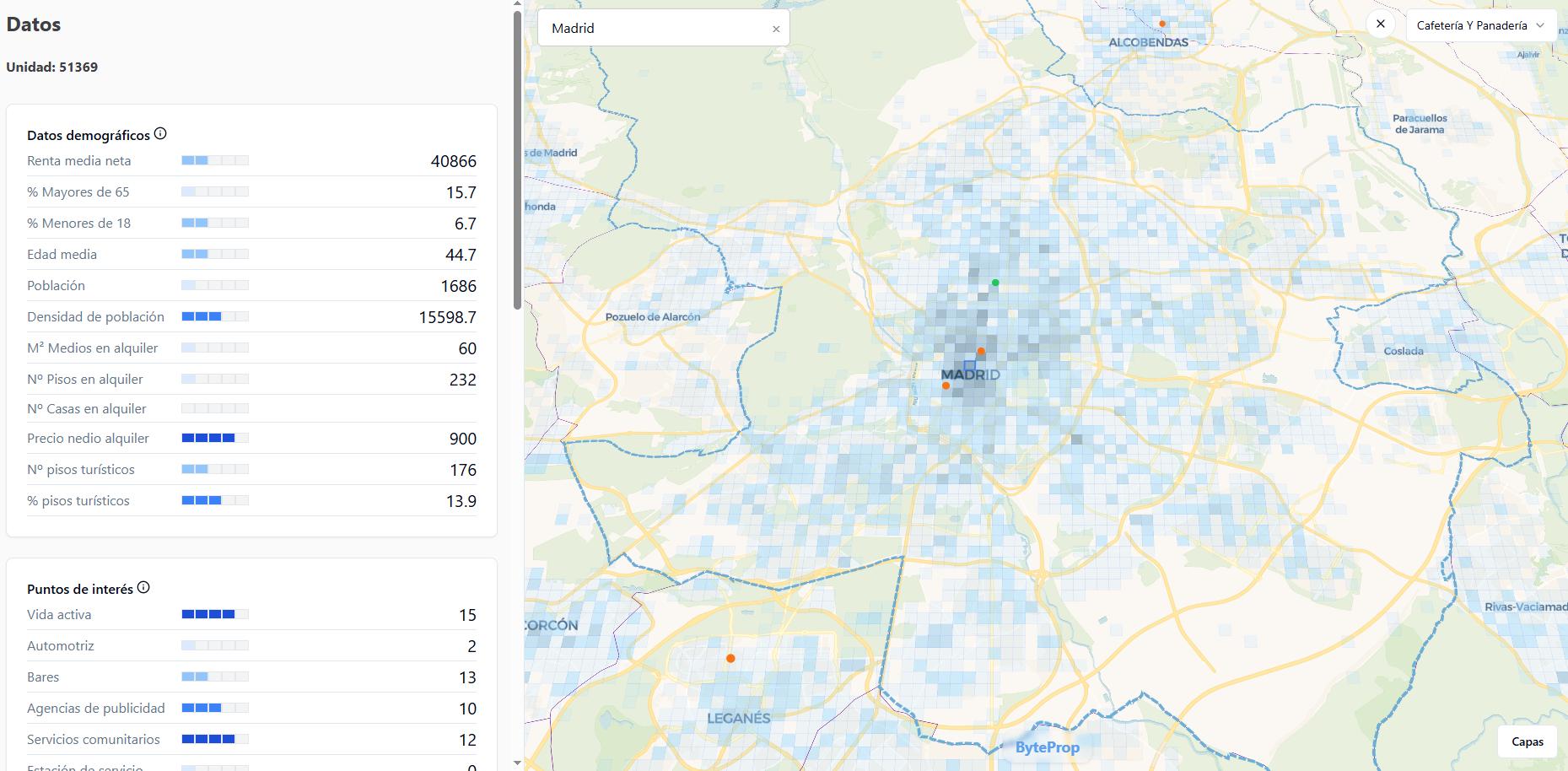Click the dropdown chevron arrow at top right
Image resolution: width=1568 pixels, height=771 pixels.
1540,25
